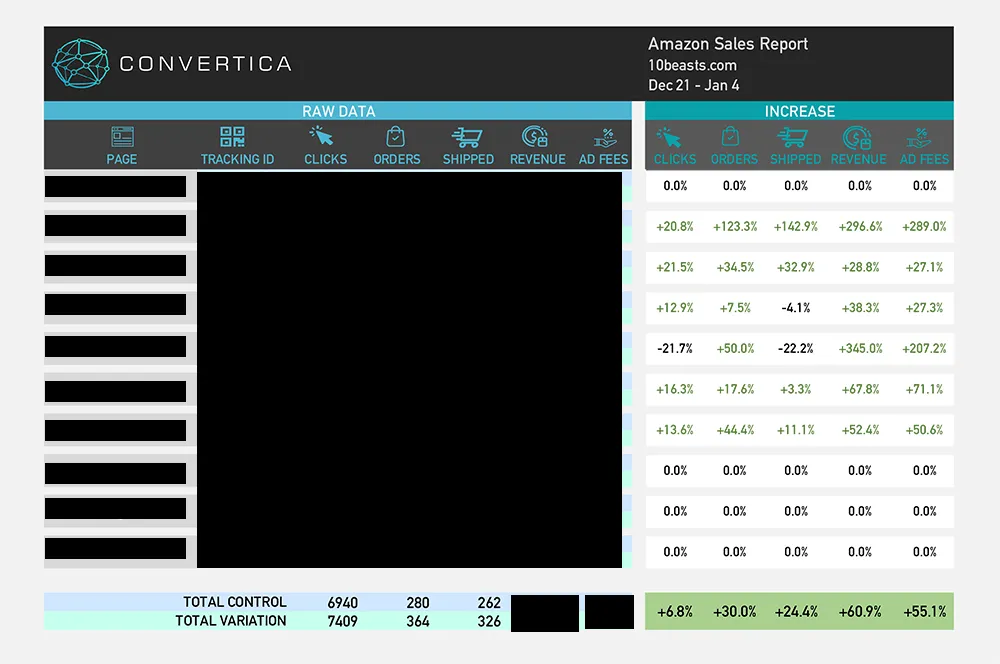Click the CLICKS cursor icon under Increase
The image size is (1000, 664).
[x=668, y=136]
